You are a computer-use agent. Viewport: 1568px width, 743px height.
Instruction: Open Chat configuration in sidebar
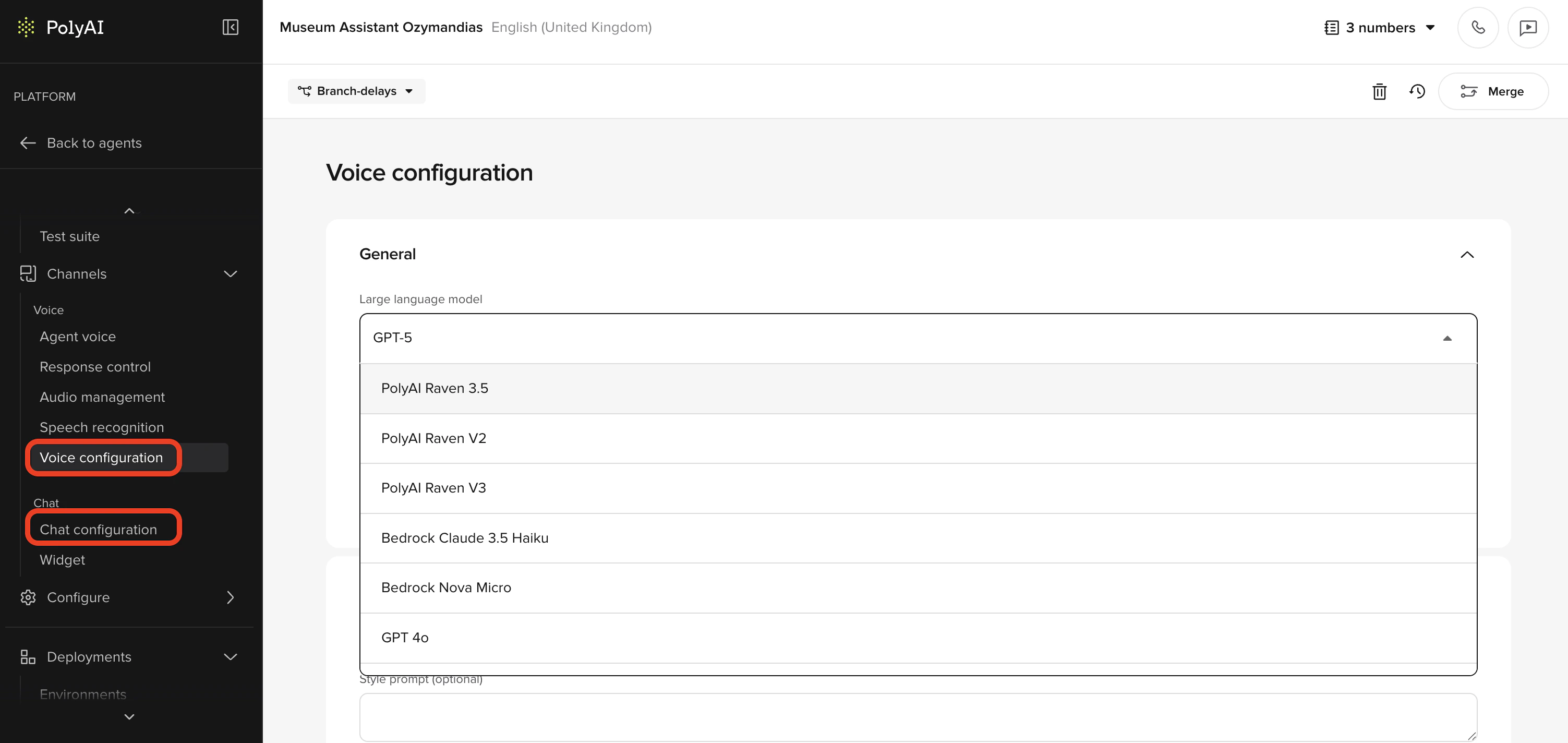point(99,529)
